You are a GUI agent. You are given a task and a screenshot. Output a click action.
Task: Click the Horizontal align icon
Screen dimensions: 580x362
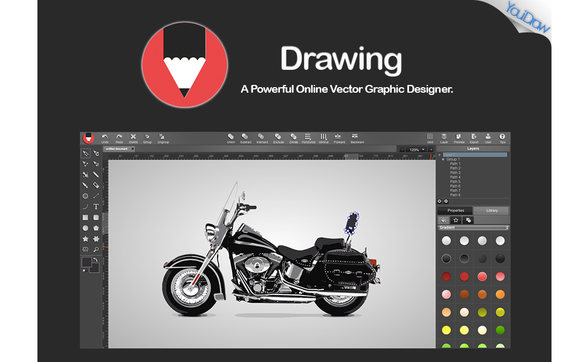click(x=308, y=137)
